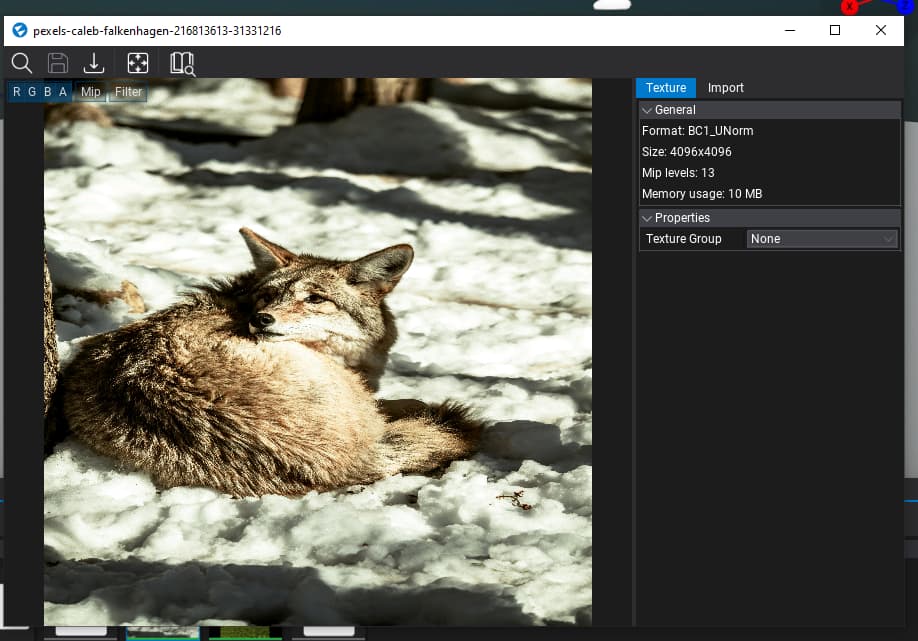
Task: Open the Mip level selector
Action: [x=91, y=92]
